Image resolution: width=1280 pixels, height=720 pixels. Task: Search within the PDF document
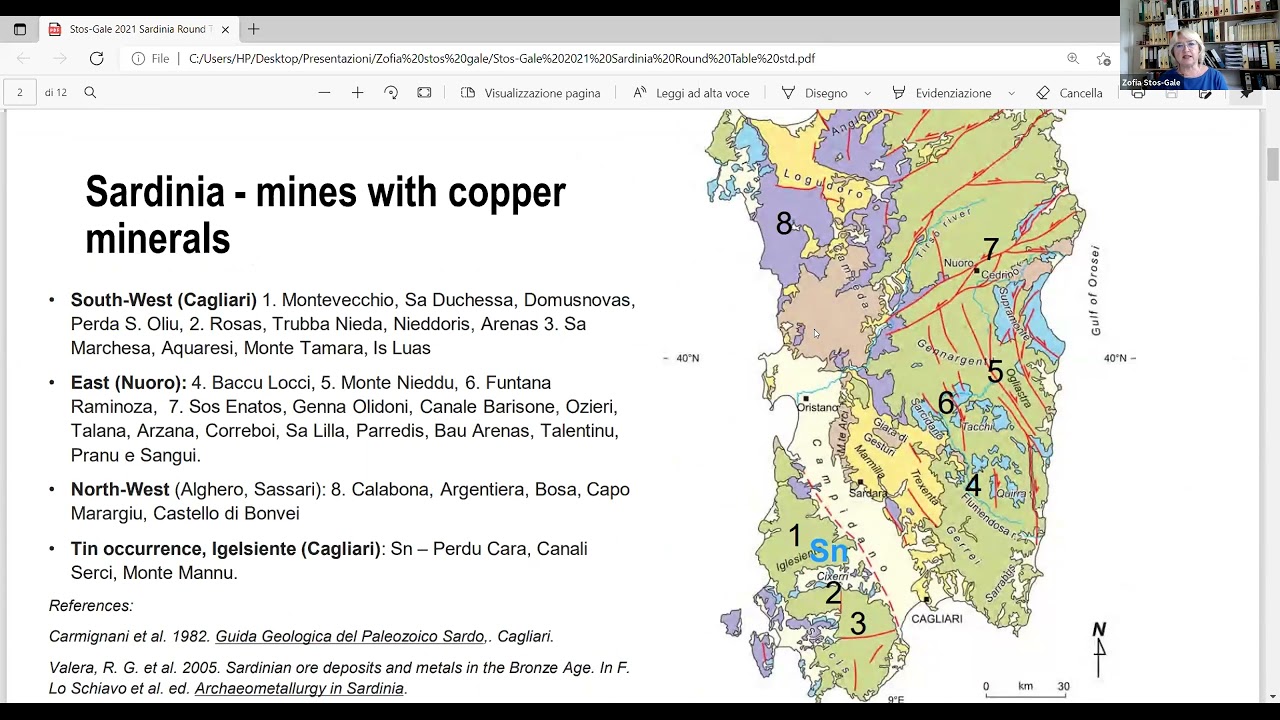[x=90, y=92]
